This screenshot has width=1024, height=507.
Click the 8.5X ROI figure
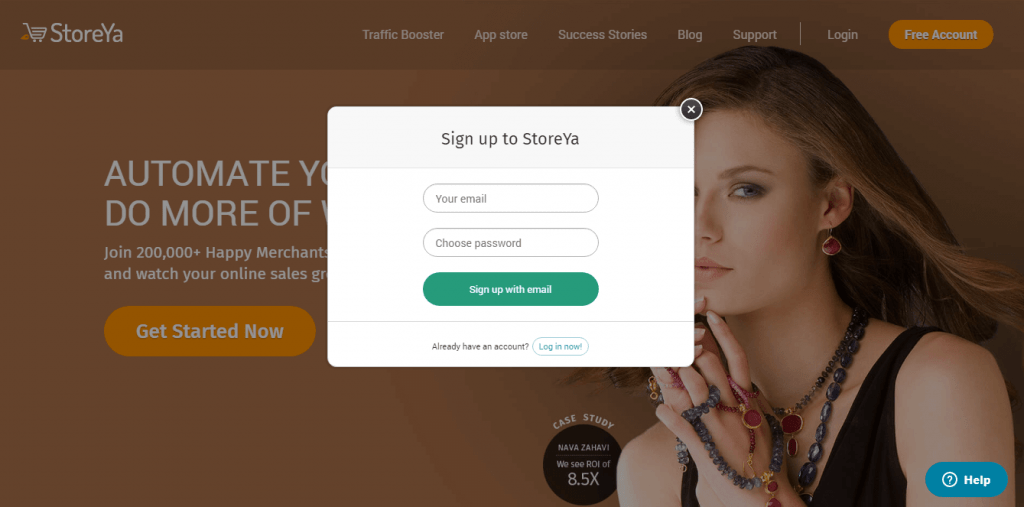(583, 479)
